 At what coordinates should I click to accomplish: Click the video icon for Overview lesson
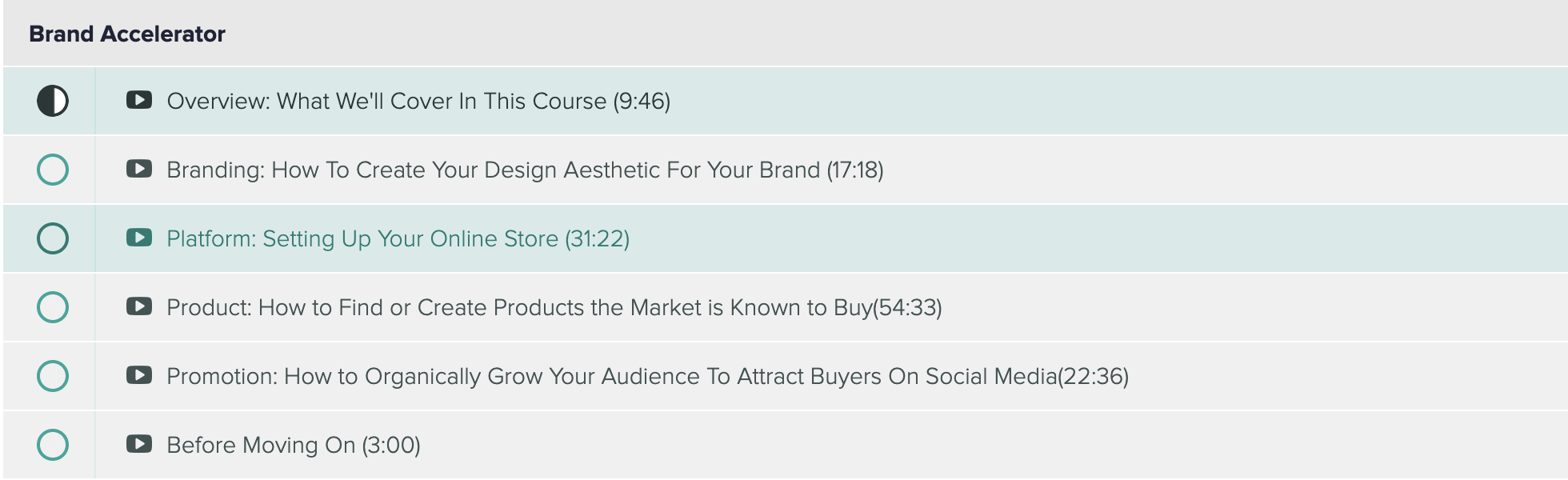(139, 100)
